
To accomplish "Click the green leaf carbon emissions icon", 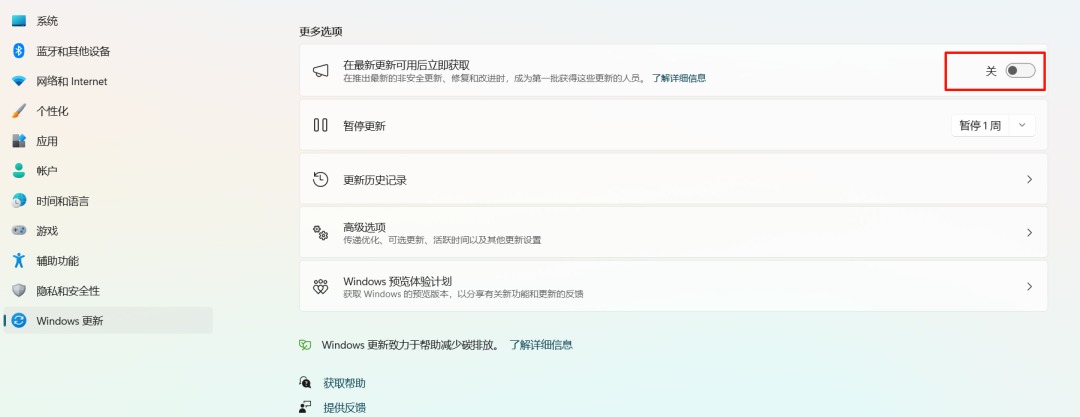I will click(304, 345).
